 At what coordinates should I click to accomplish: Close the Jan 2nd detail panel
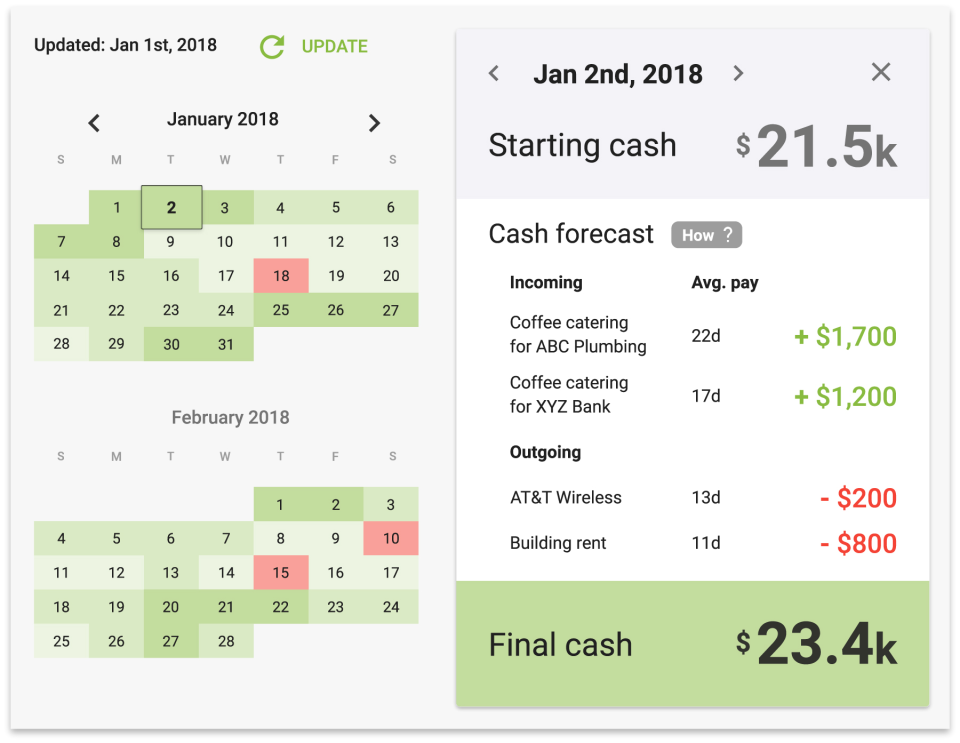click(880, 72)
